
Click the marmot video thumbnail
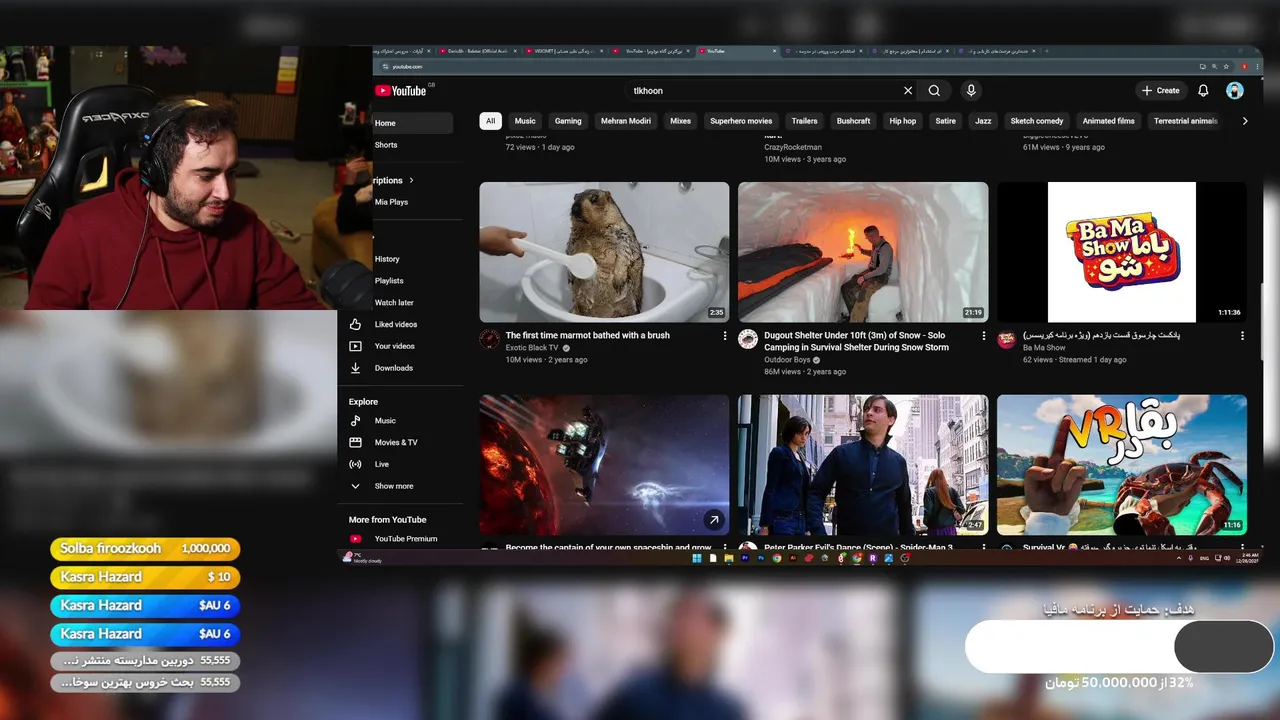coord(604,252)
